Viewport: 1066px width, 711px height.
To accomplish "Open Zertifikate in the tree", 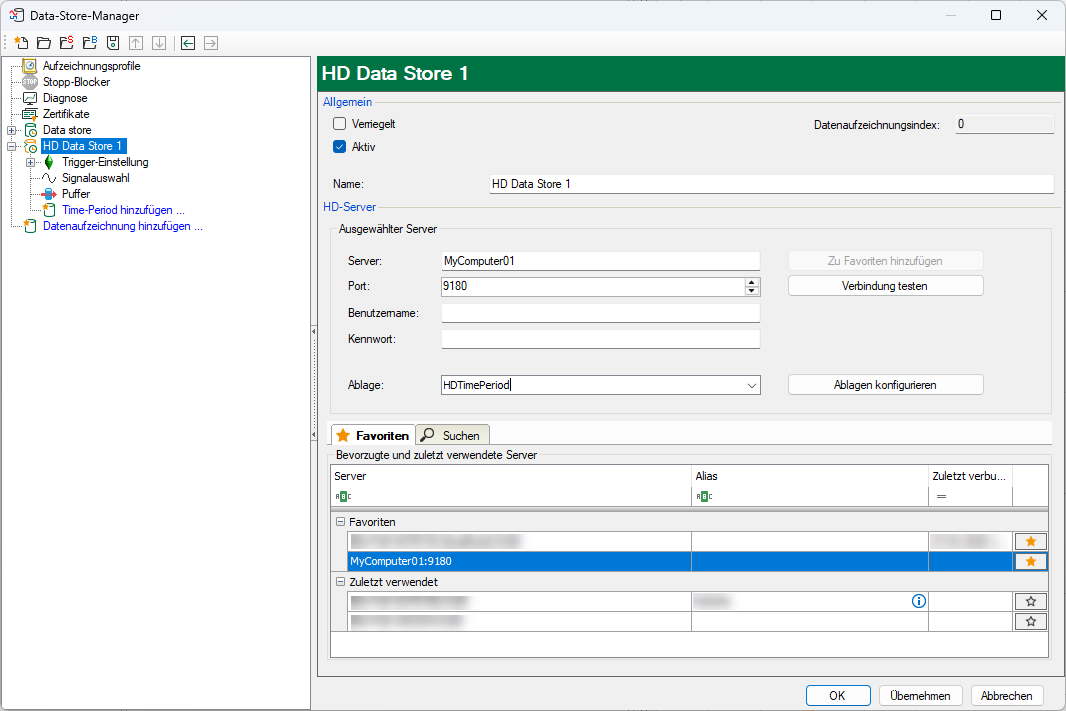I will 66,114.
